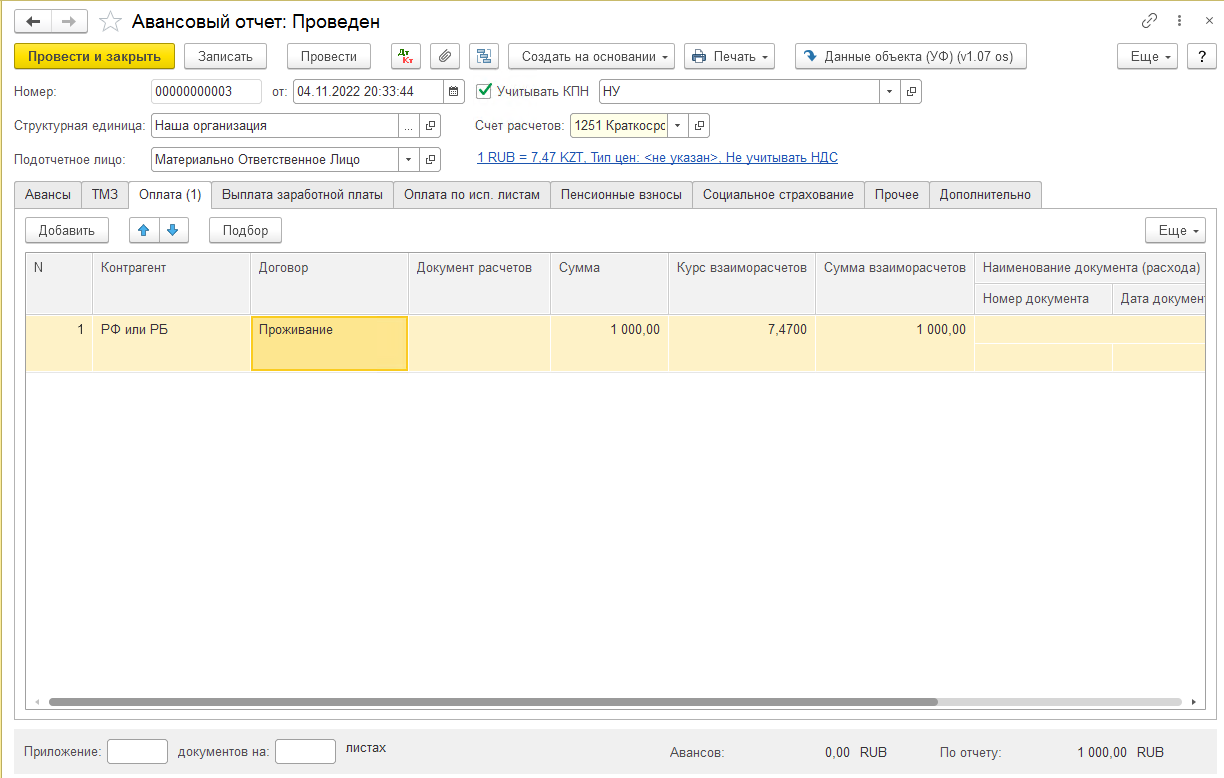
Task: Go back with the left arrow button
Action: [33, 21]
